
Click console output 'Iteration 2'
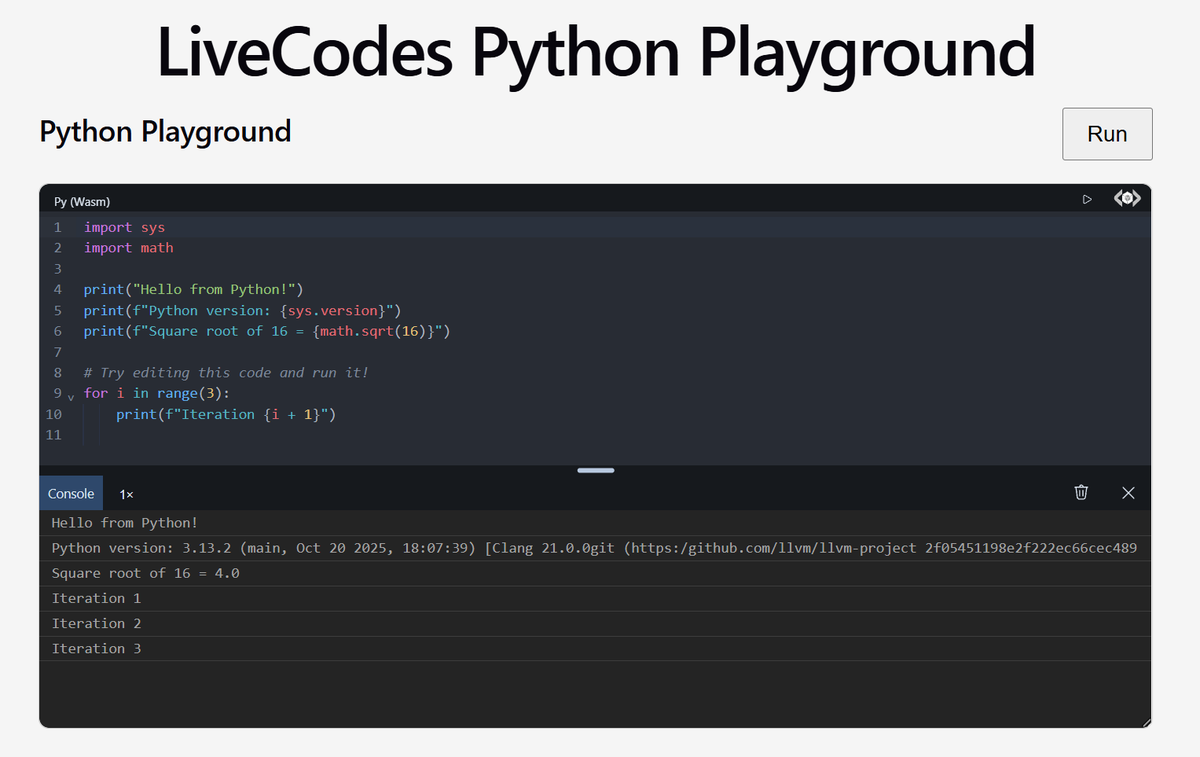[96, 623]
